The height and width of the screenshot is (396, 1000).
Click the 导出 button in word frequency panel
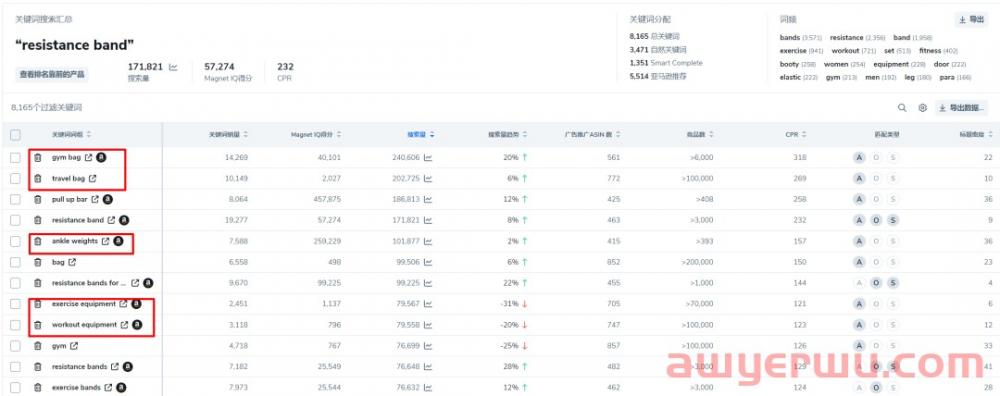(971, 20)
